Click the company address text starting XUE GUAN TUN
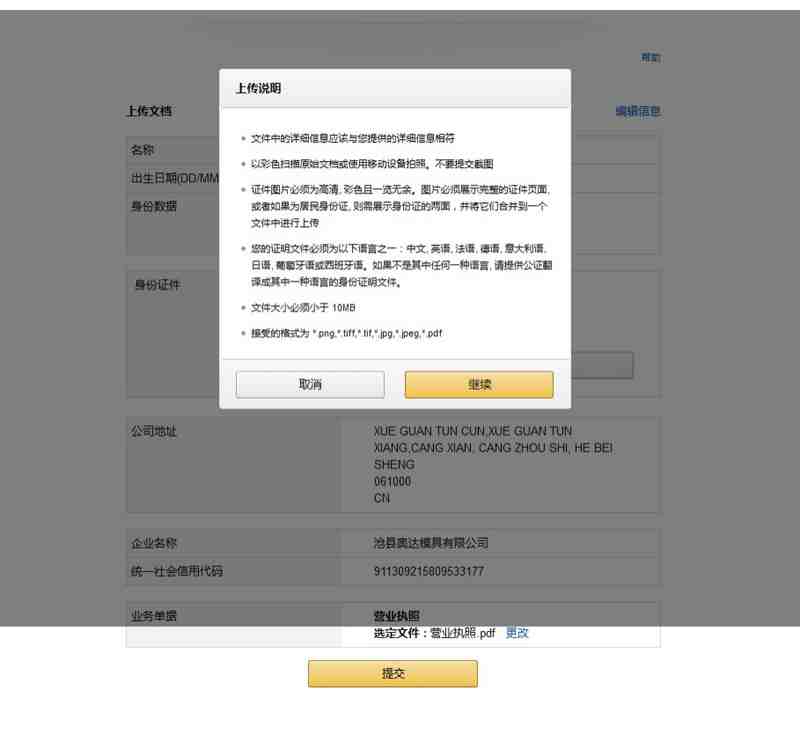This screenshot has width=800, height=742. pyautogui.click(x=493, y=464)
